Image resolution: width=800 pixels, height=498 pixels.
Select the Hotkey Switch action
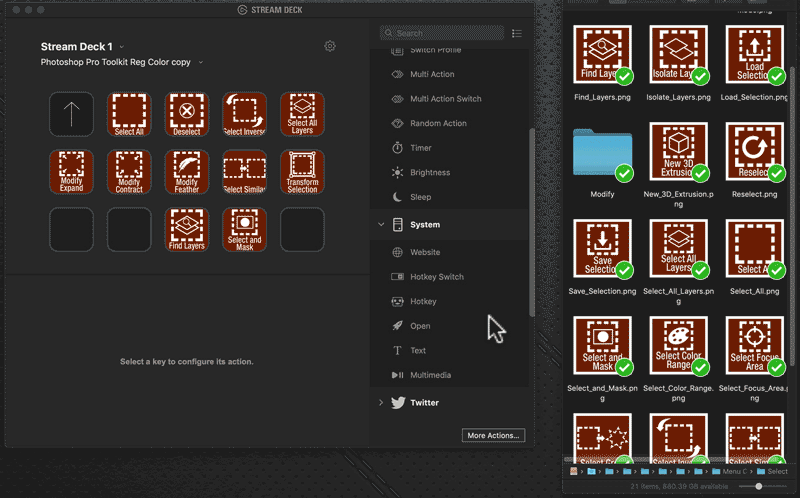[449, 277]
